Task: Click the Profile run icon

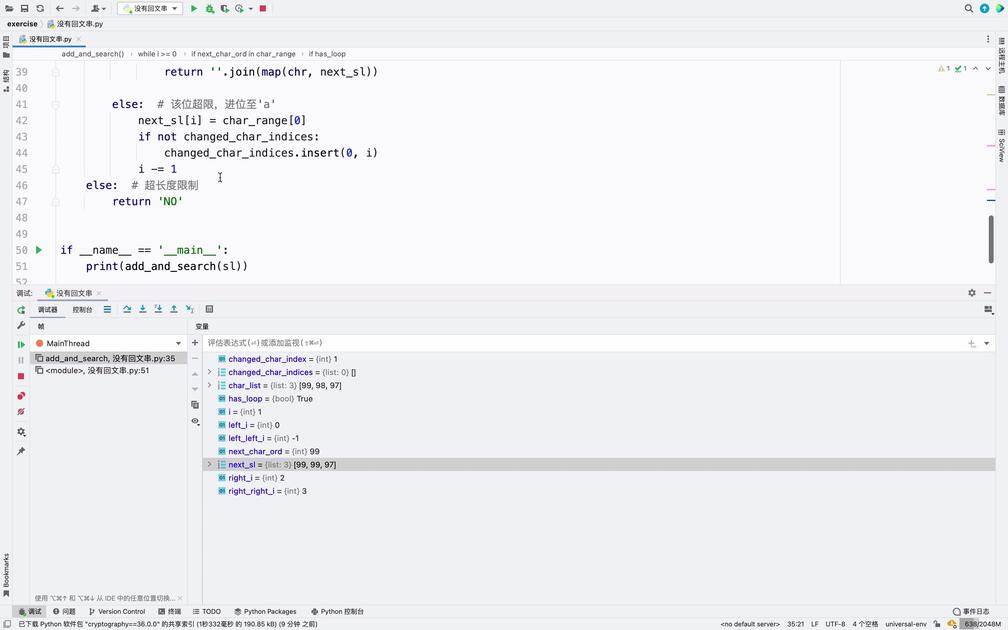Action: coord(241,8)
